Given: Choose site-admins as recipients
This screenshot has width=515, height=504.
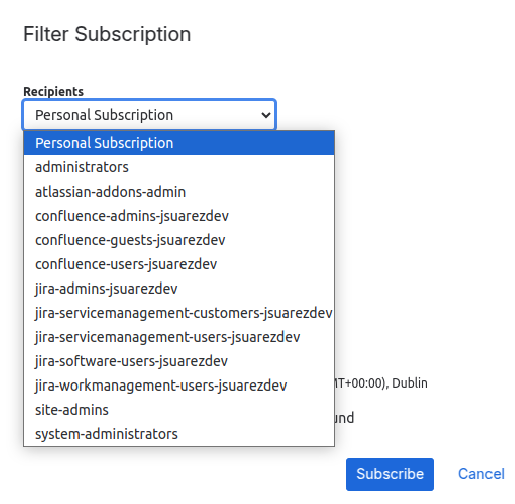Looking at the screenshot, I should [x=179, y=410].
